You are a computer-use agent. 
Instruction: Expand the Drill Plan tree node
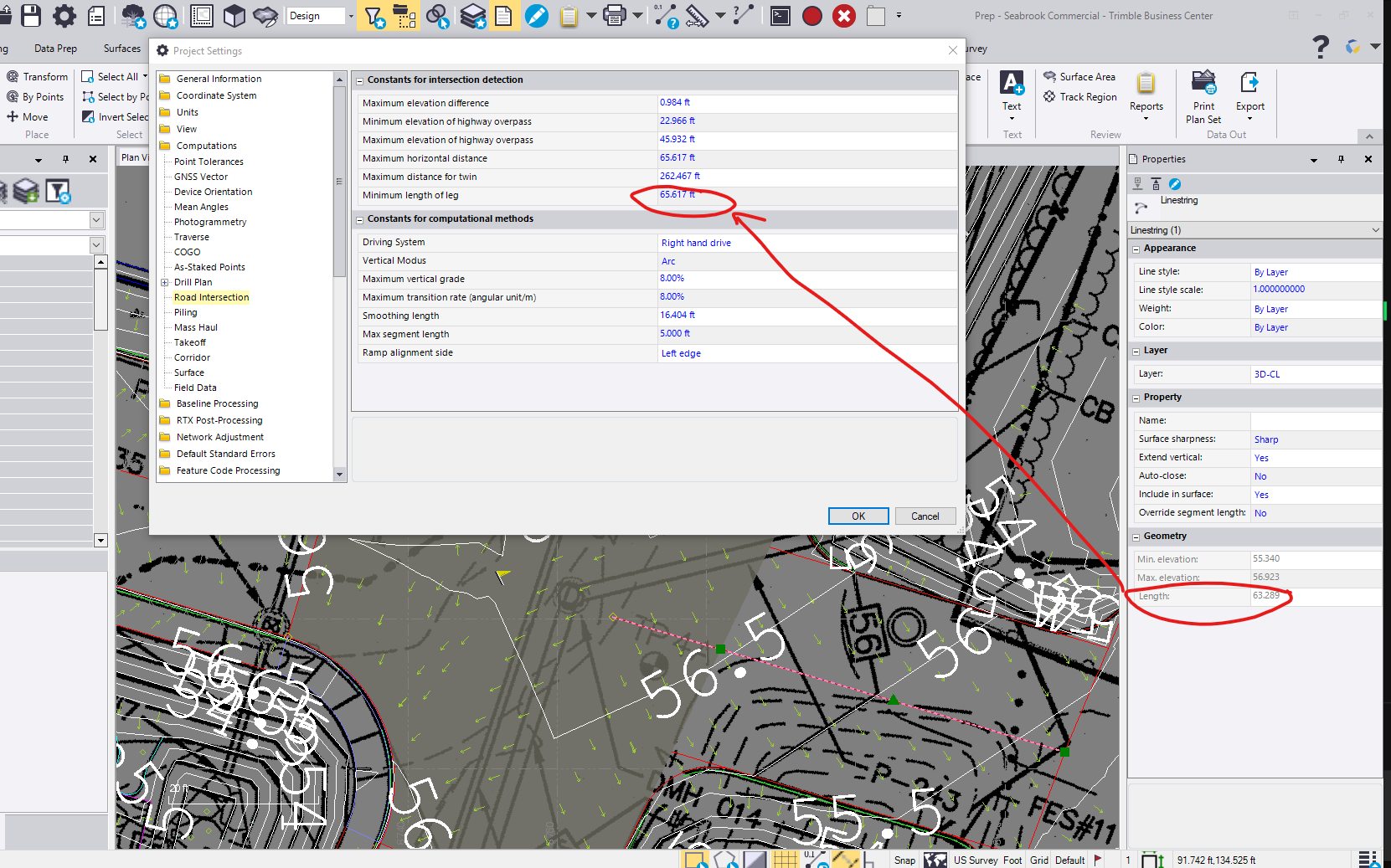(x=165, y=282)
